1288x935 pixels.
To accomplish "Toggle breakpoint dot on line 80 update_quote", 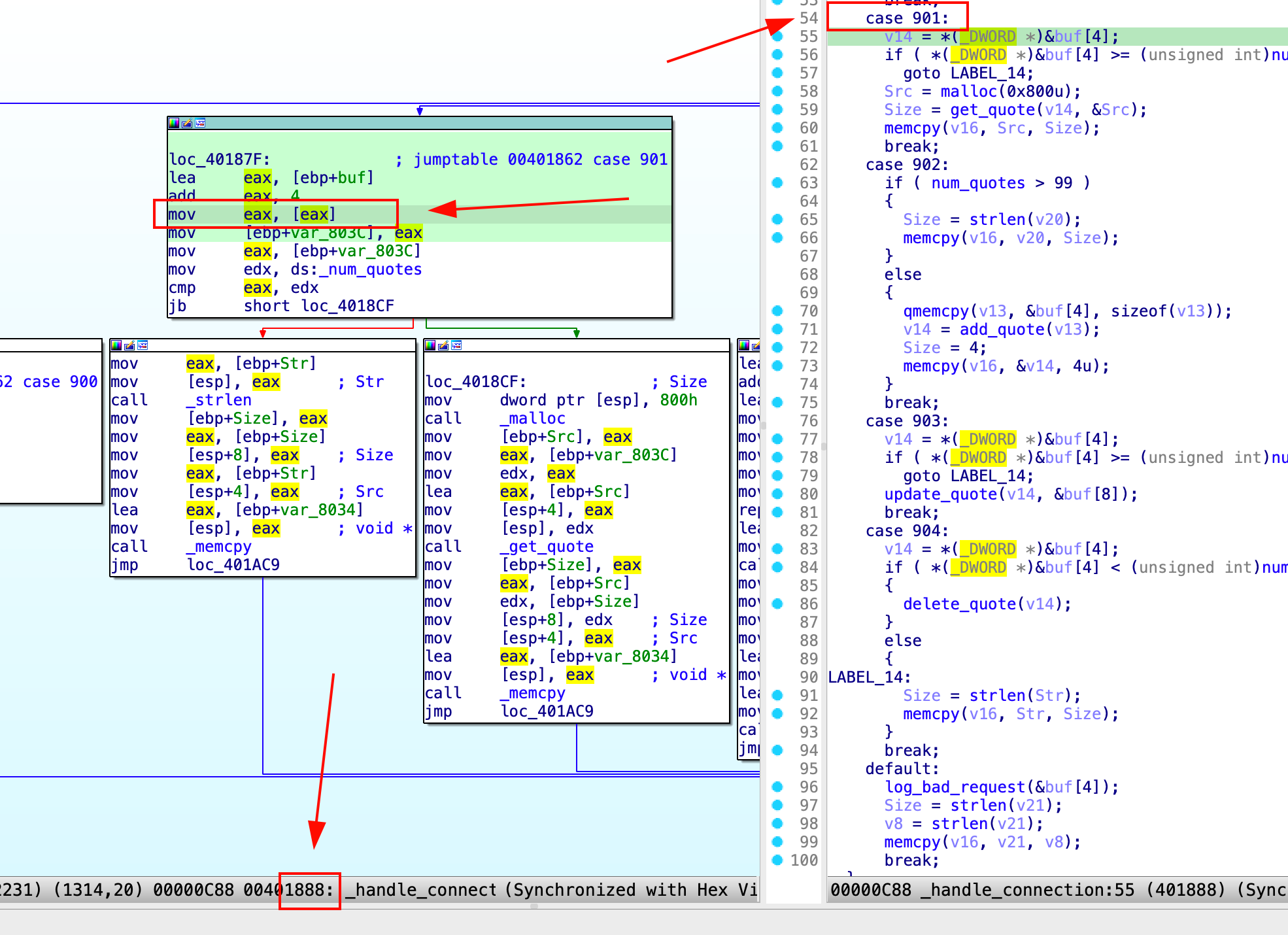I will click(x=777, y=494).
